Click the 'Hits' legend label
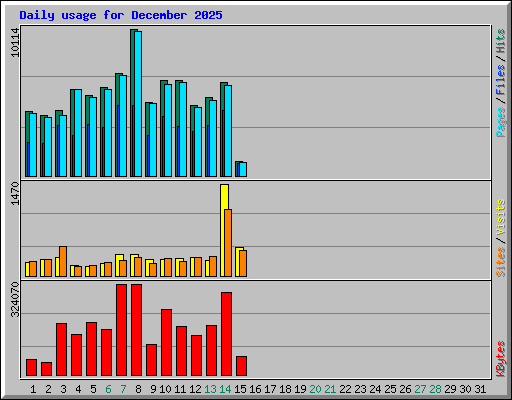Screen dimensions: 512x400 pyautogui.click(x=501, y=41)
